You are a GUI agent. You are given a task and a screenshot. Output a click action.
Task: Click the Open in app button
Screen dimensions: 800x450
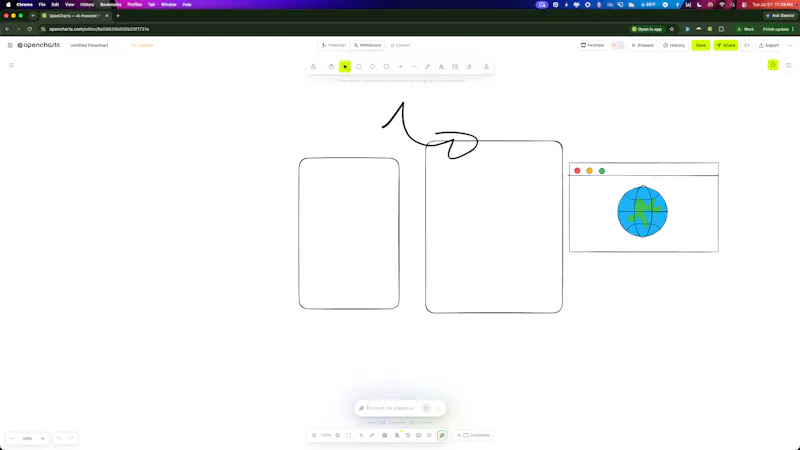647,29
